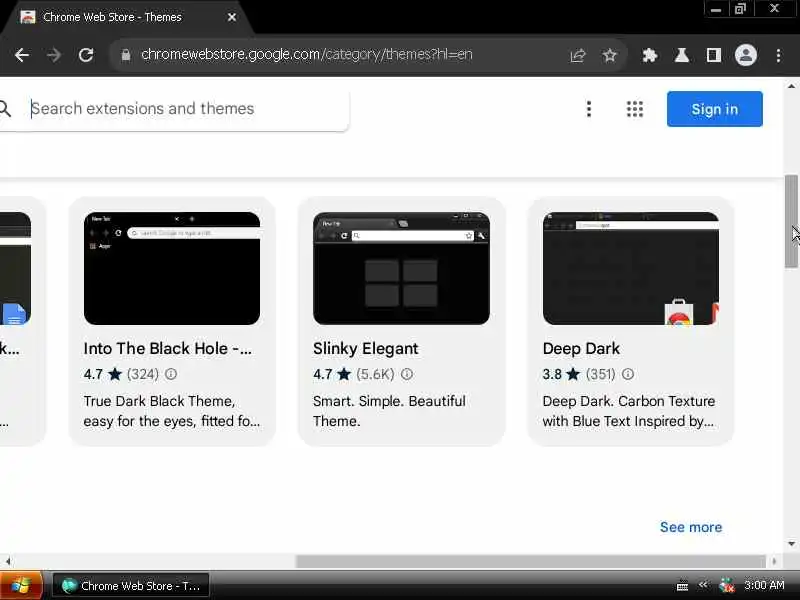Open the share page icon in address bar
Screen dimensions: 800x600
click(578, 55)
